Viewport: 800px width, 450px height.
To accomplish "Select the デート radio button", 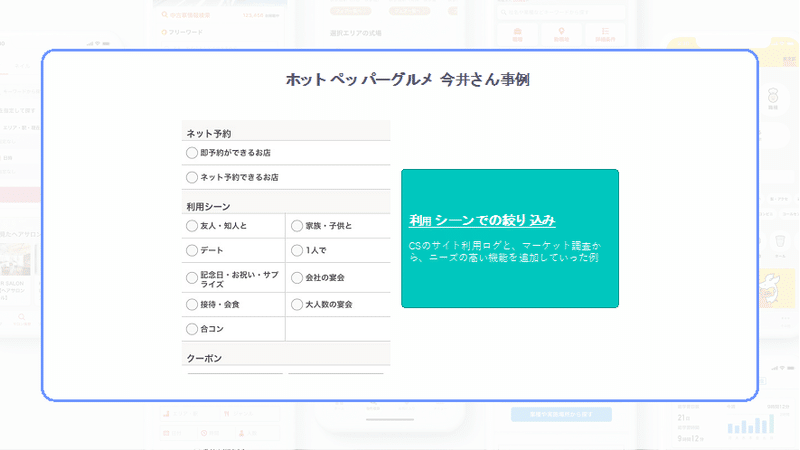I will 192,250.
